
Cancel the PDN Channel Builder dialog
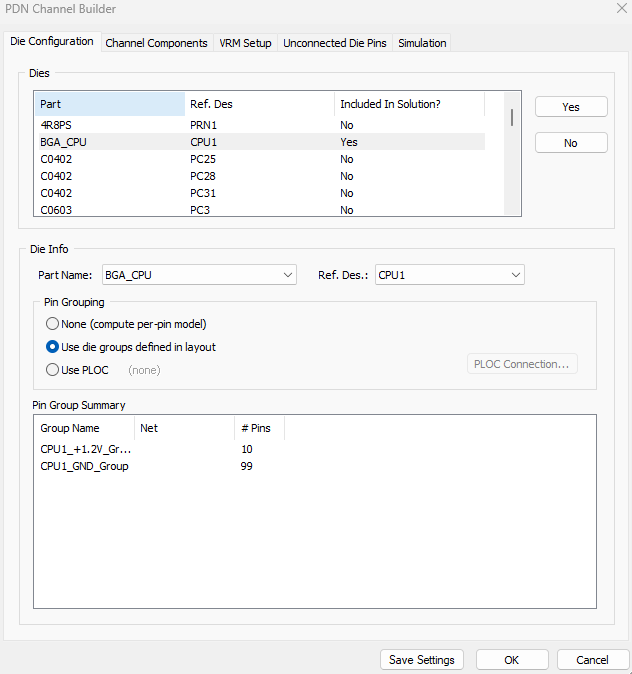coord(592,660)
